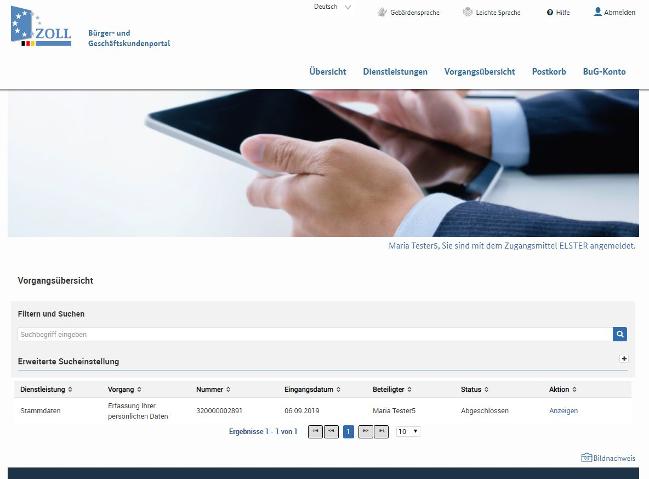649x479 pixels.
Task: Open the Hilfe help page
Action: [x=558, y=12]
